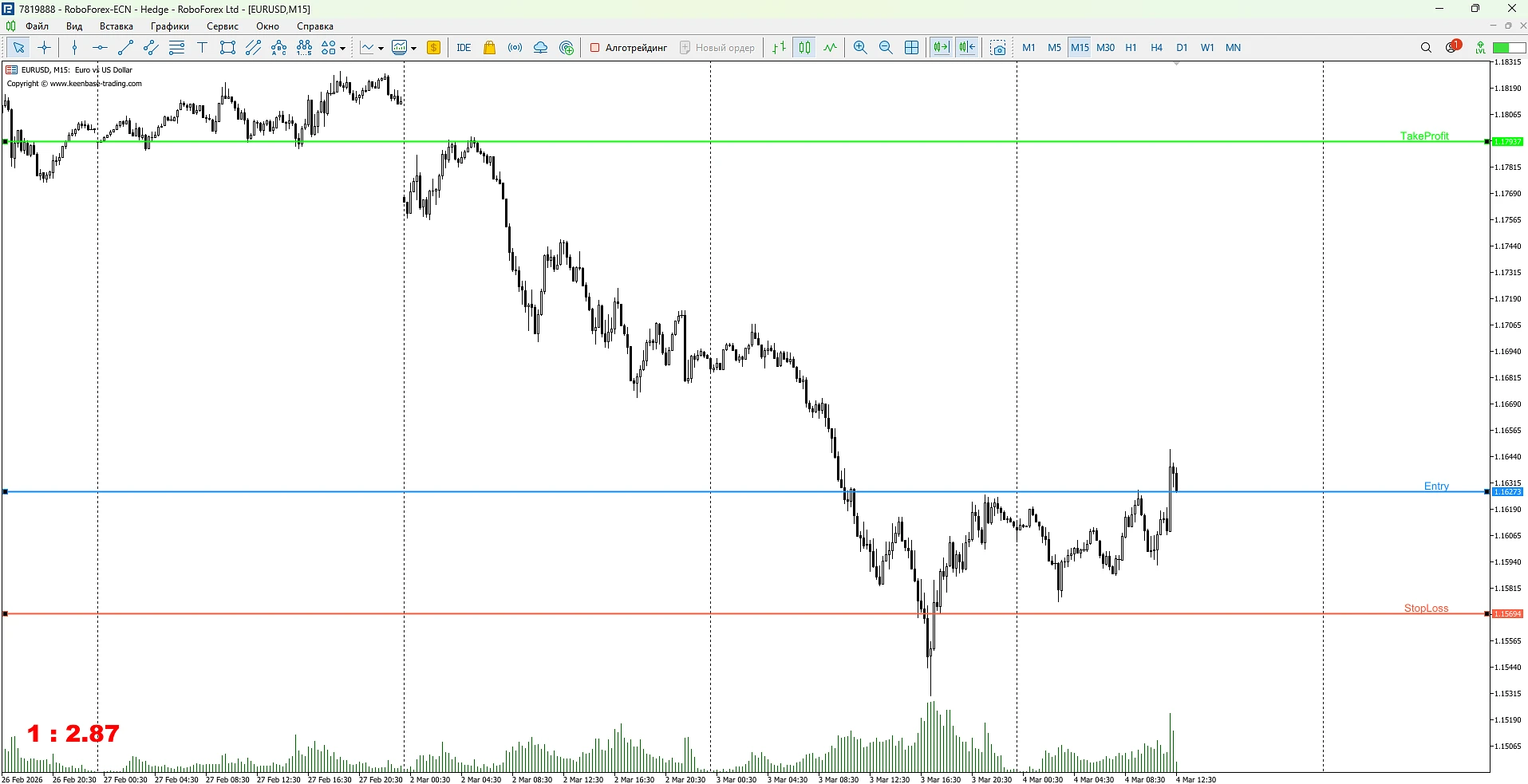The image size is (1528, 784).
Task: Toggle chart auto-scroll to latest bar
Action: coord(942,48)
